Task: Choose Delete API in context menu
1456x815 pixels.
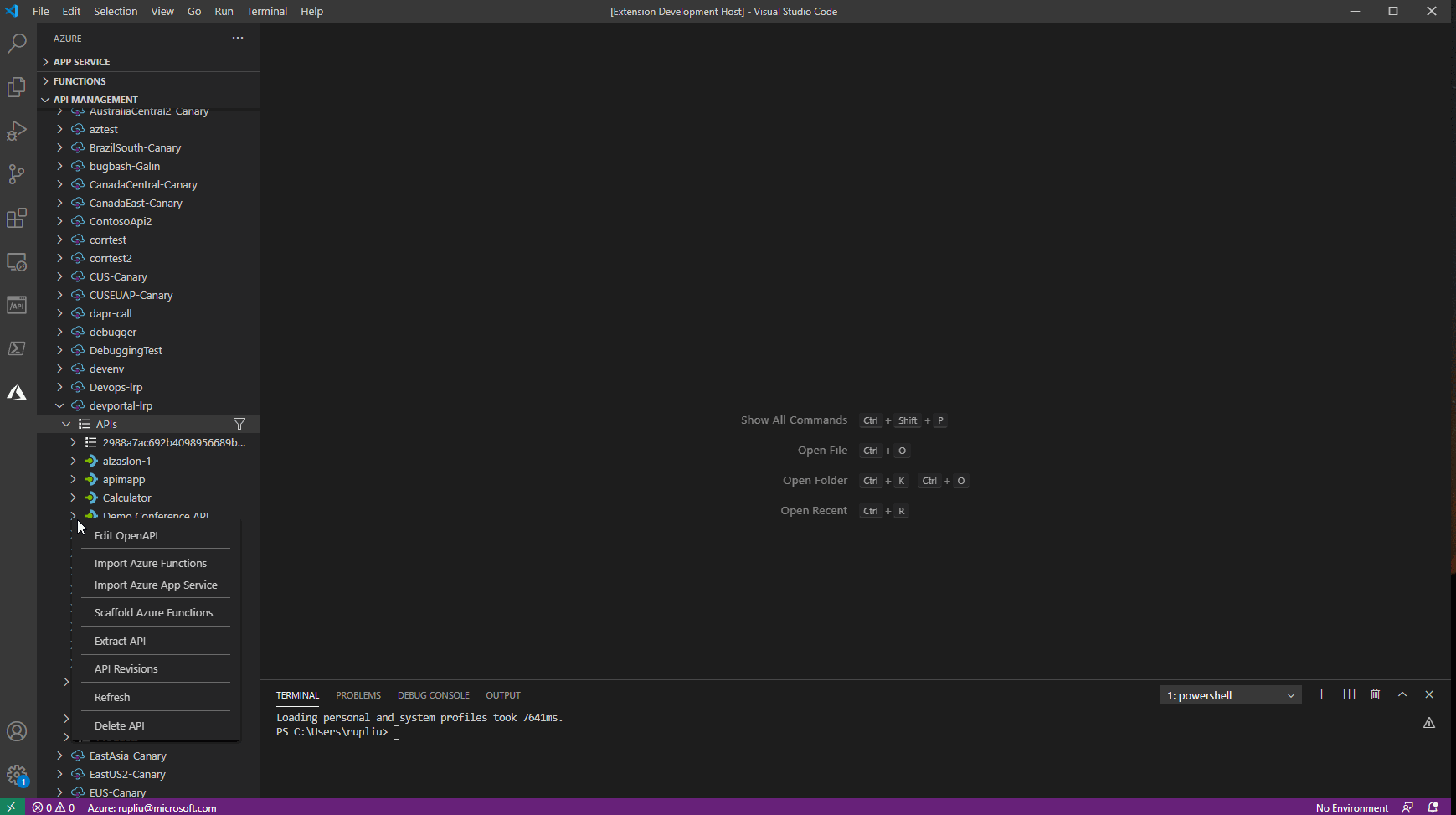Action: [157, 725]
